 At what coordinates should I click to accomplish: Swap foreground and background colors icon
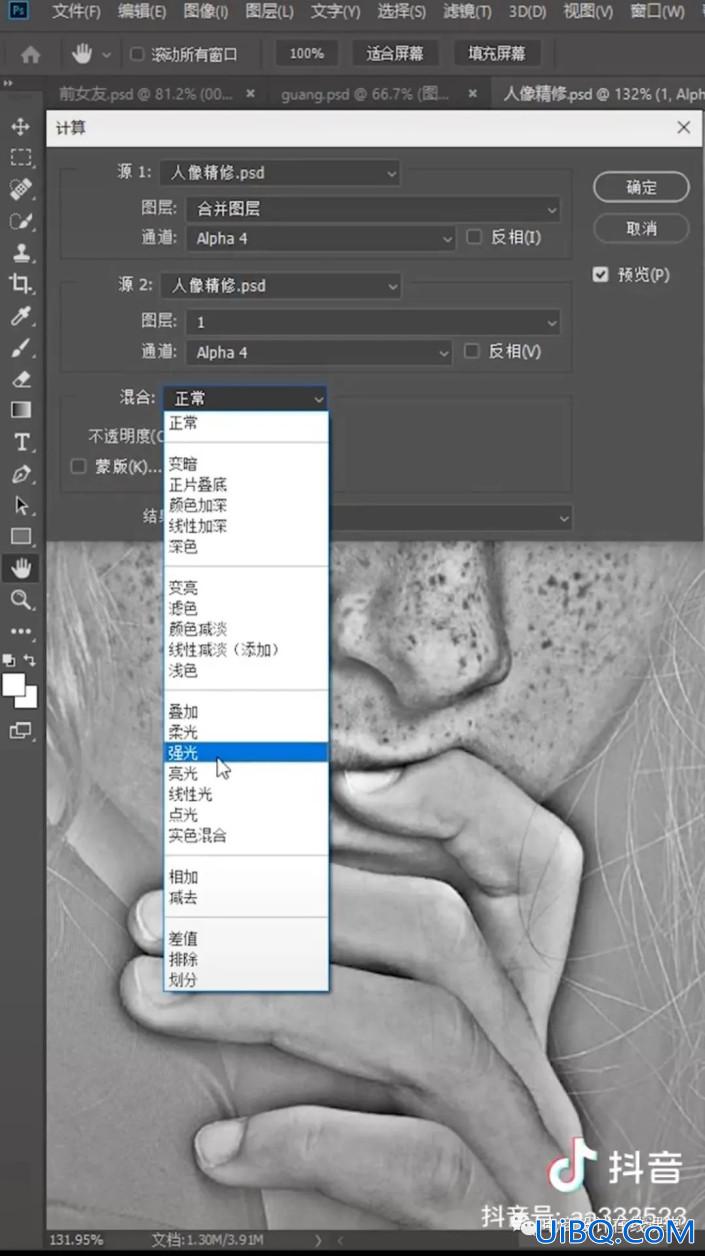[x=30, y=661]
